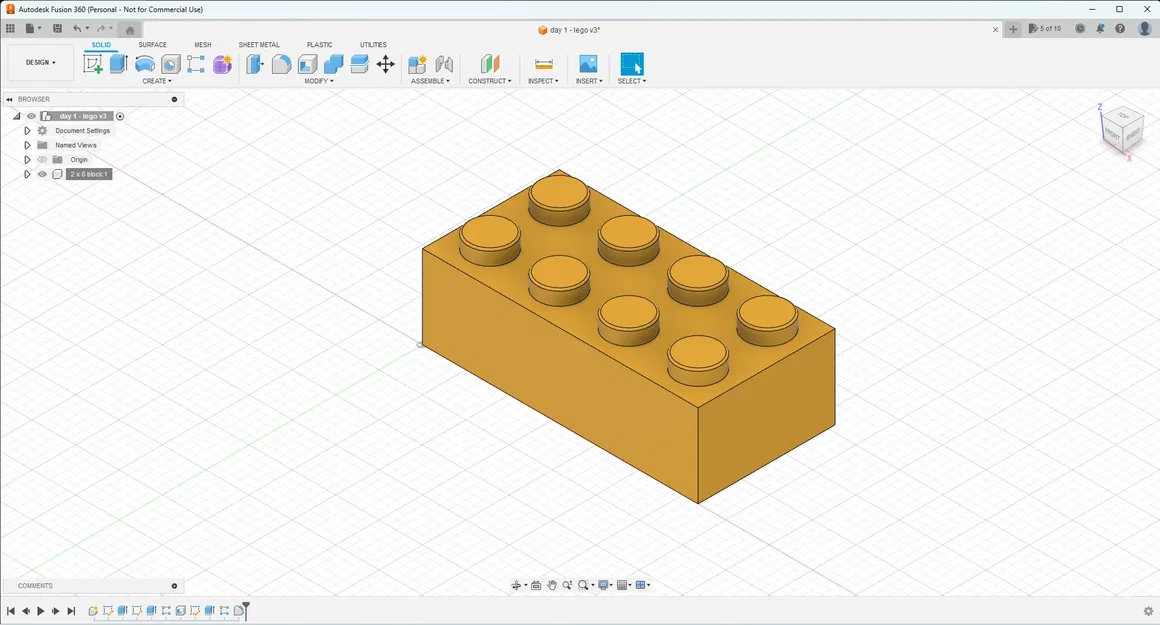Select the Rectangular Pattern tool
Image resolution: width=1160 pixels, height=625 pixels.
[196, 64]
